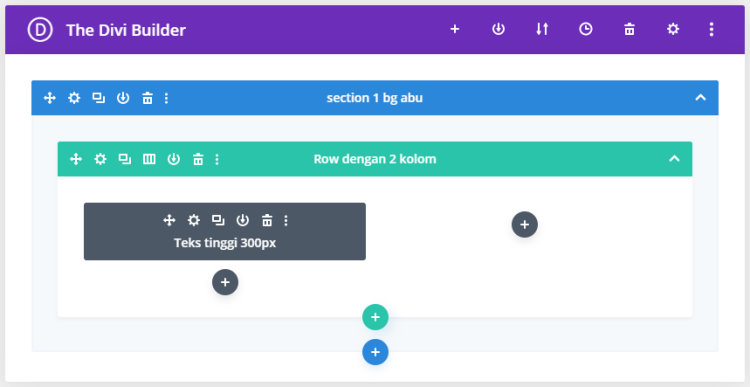Open header three-dot more options menu
This screenshot has width=750, height=387.
point(712,30)
